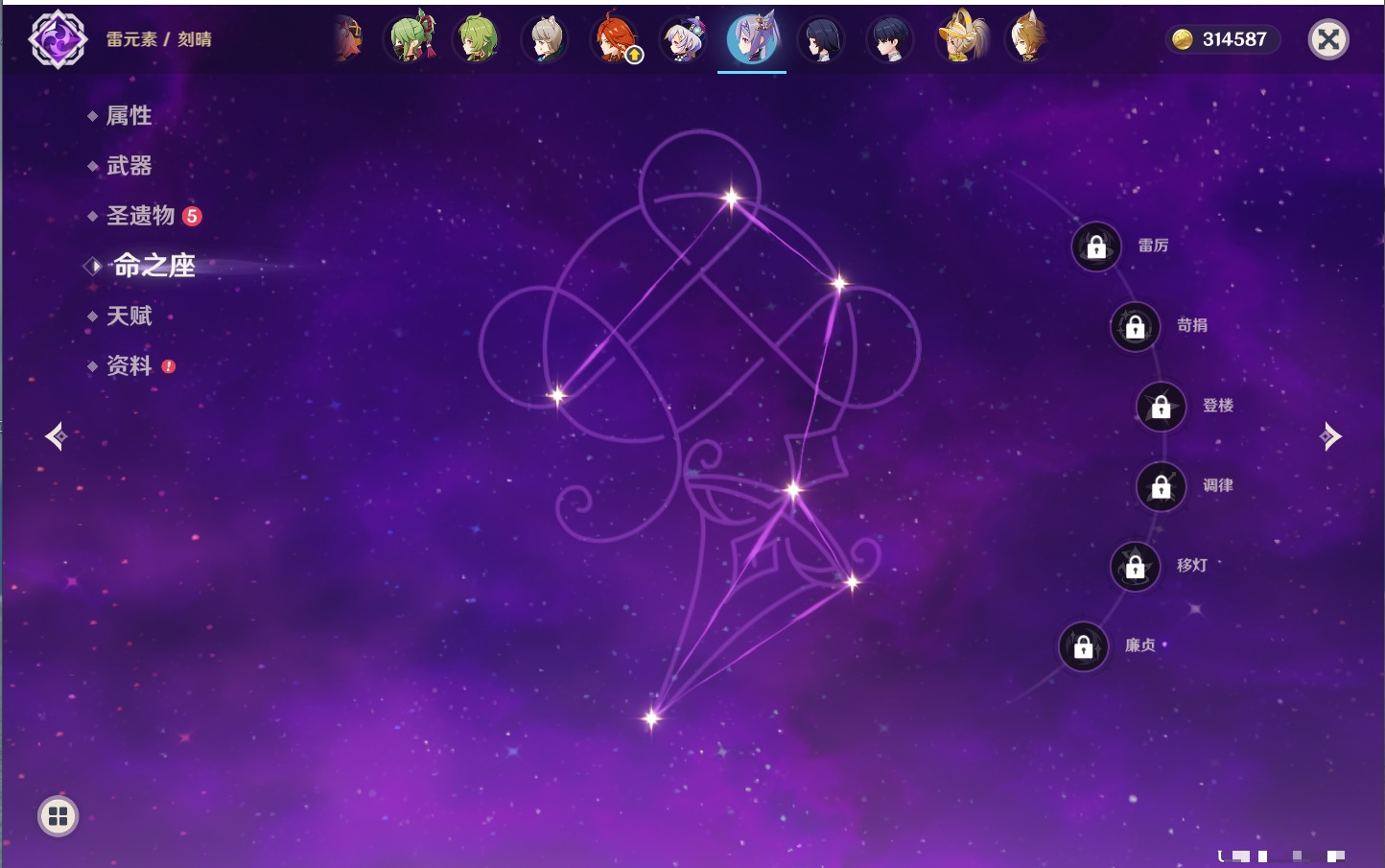Open the 武器 weapon menu
The image size is (1385, 868).
[x=129, y=166]
